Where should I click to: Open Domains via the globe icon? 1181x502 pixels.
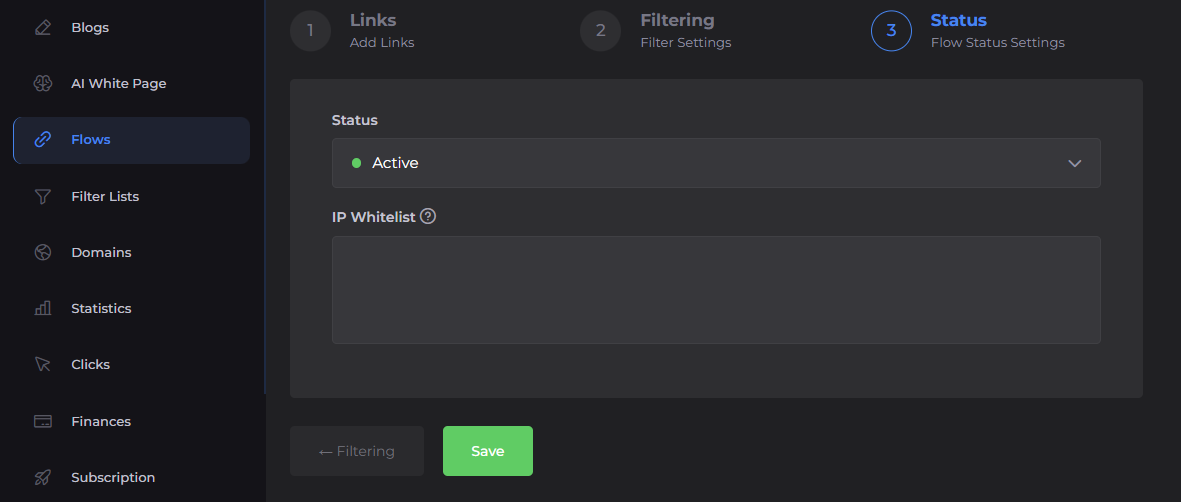(x=42, y=253)
